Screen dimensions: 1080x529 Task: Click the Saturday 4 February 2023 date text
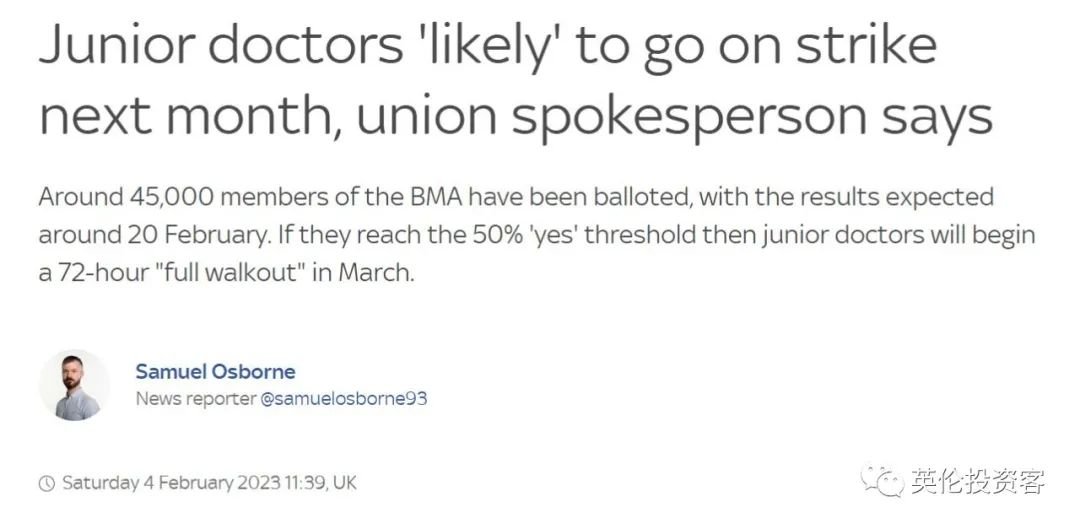click(171, 483)
